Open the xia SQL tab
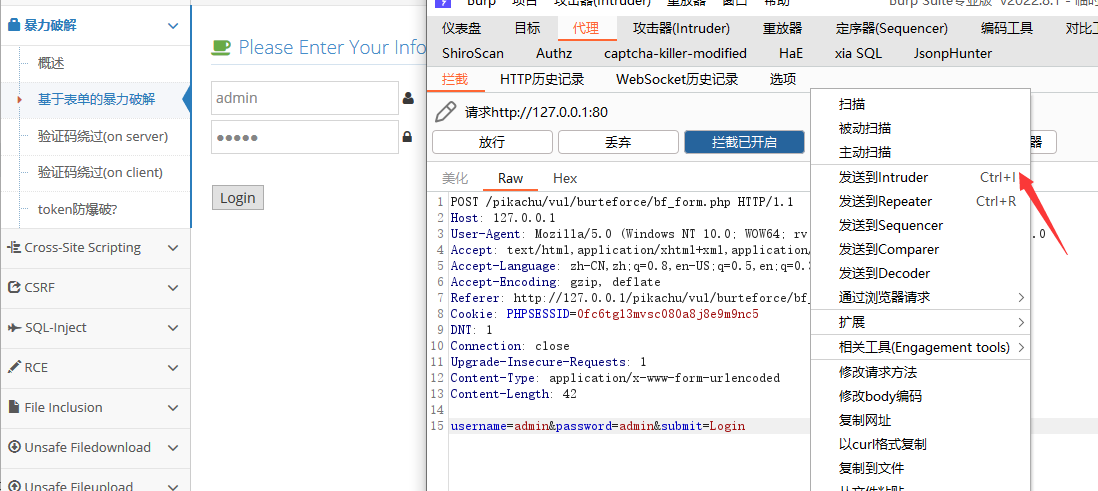This screenshot has height=491, width=1098. point(859,53)
